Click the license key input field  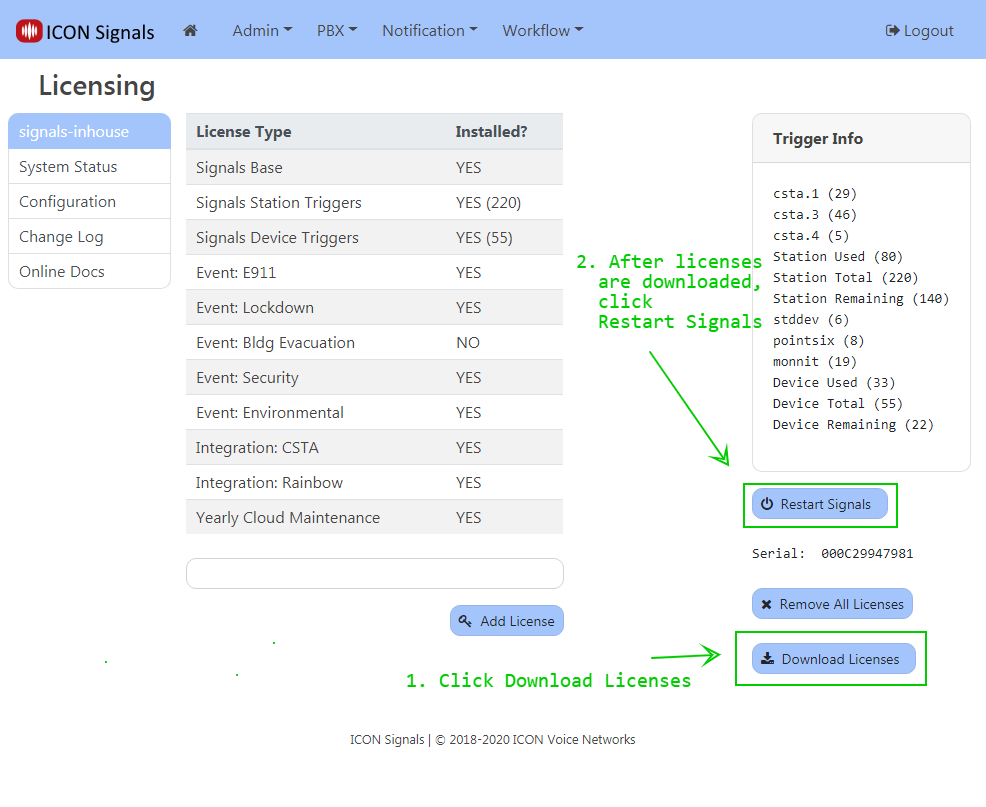374,574
